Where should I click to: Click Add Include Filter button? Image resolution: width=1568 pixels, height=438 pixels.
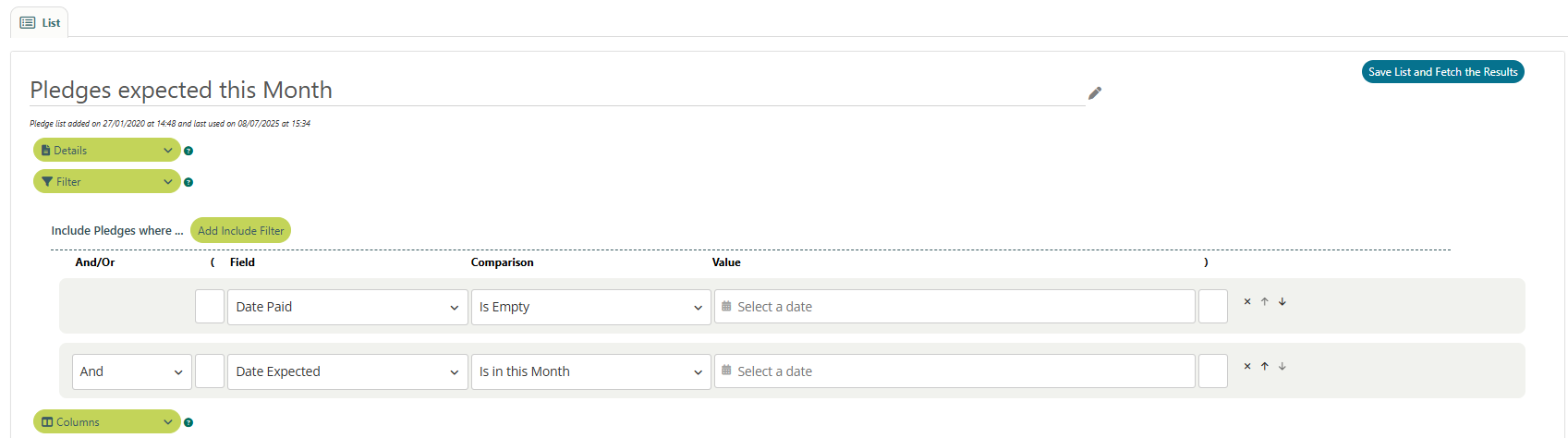tap(240, 231)
